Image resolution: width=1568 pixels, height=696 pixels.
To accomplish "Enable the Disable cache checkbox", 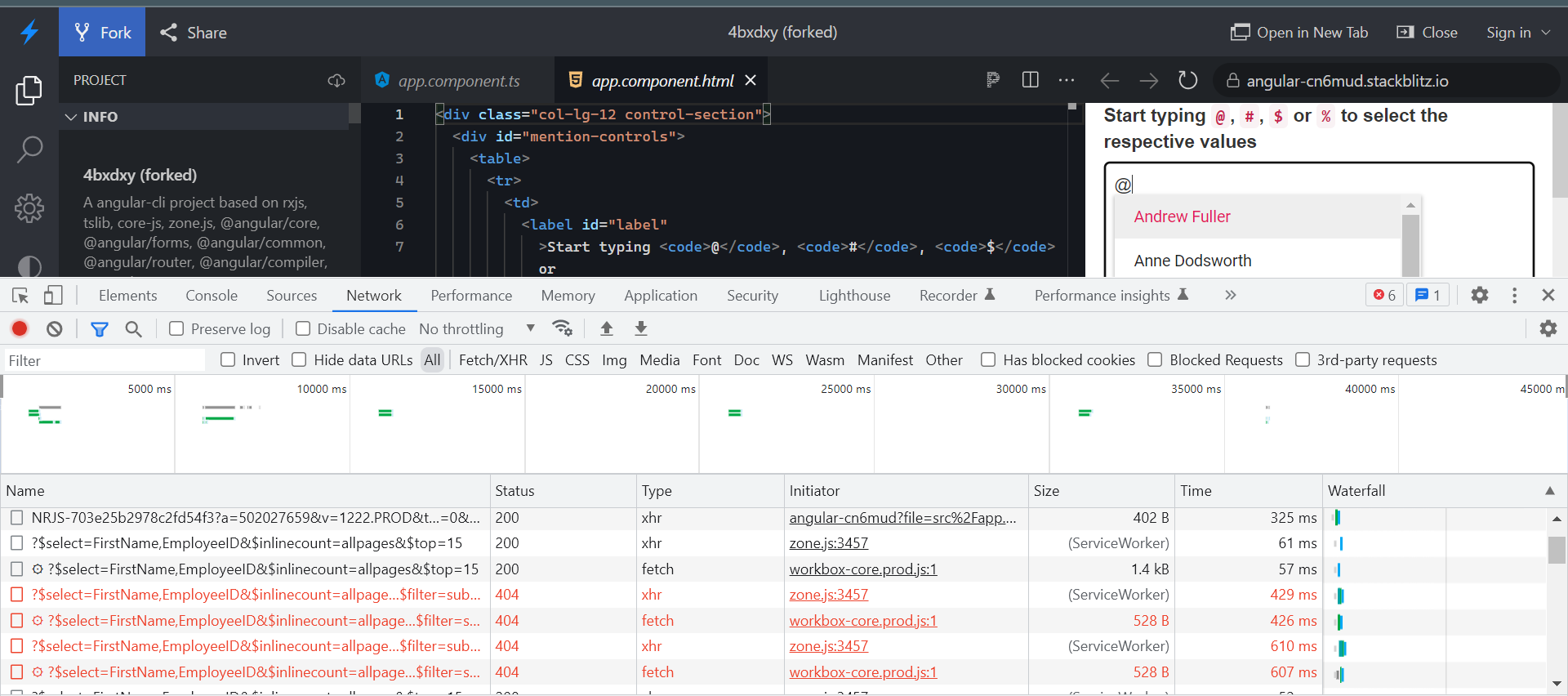I will point(303,328).
